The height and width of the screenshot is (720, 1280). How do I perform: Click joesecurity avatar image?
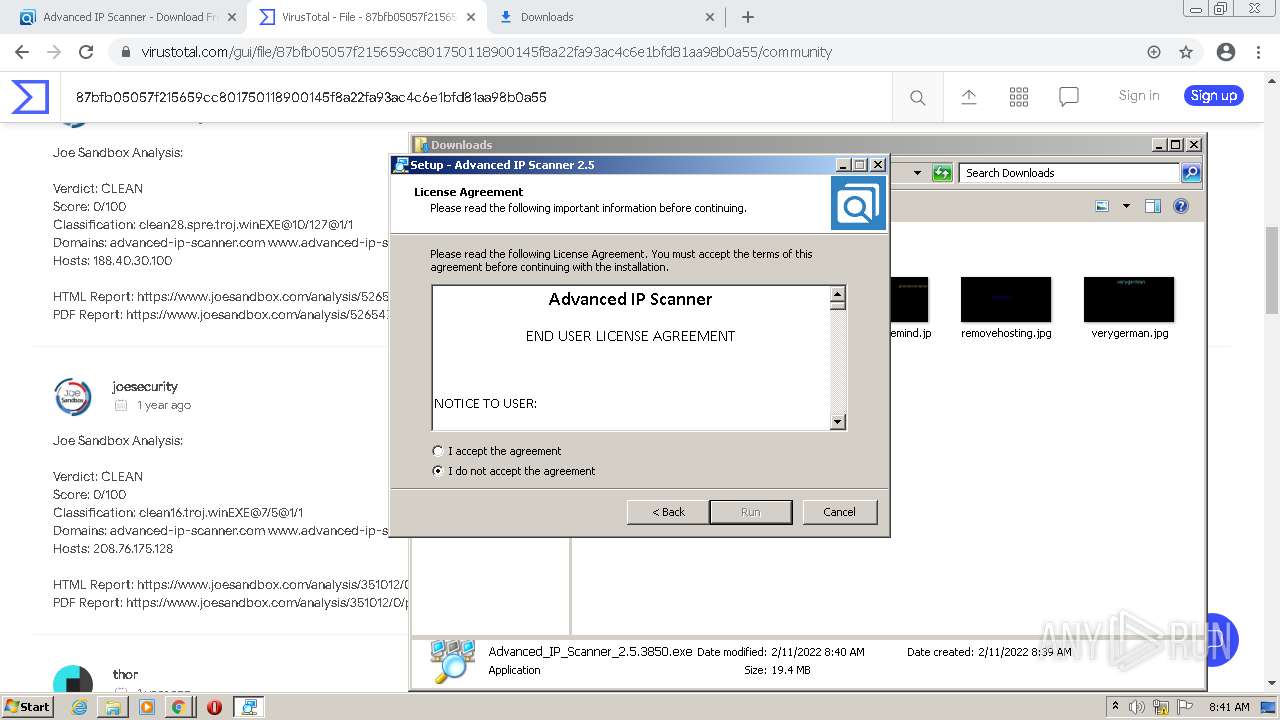(x=73, y=396)
